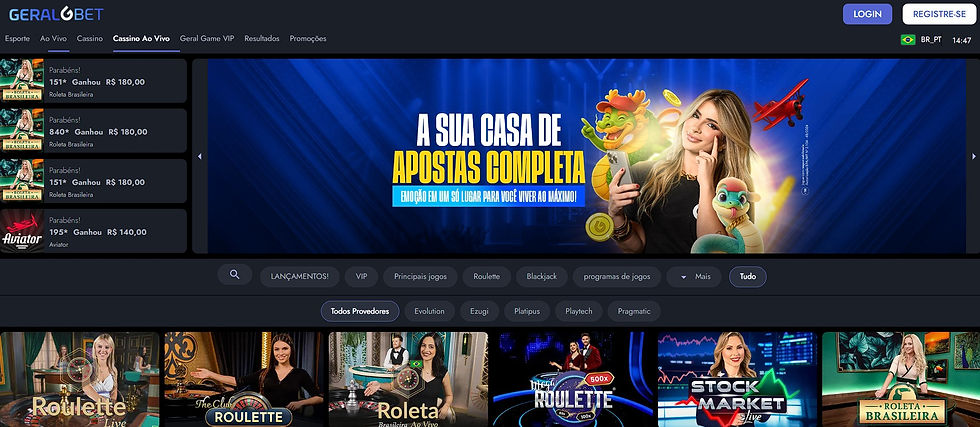Open Geral Game VIP tab

coord(207,38)
